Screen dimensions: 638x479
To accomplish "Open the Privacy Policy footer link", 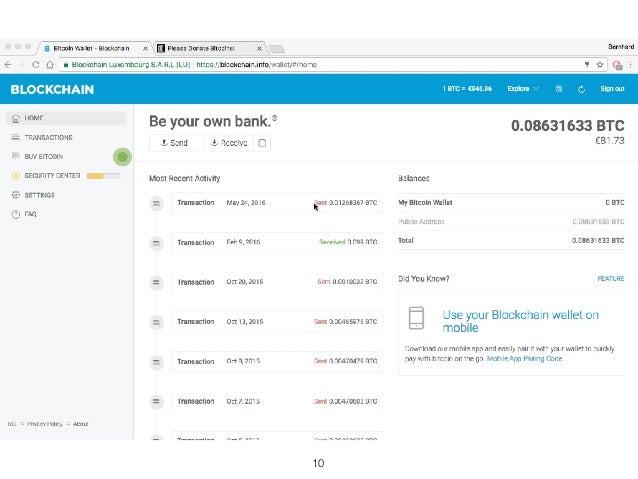I will pyautogui.click(x=45, y=424).
